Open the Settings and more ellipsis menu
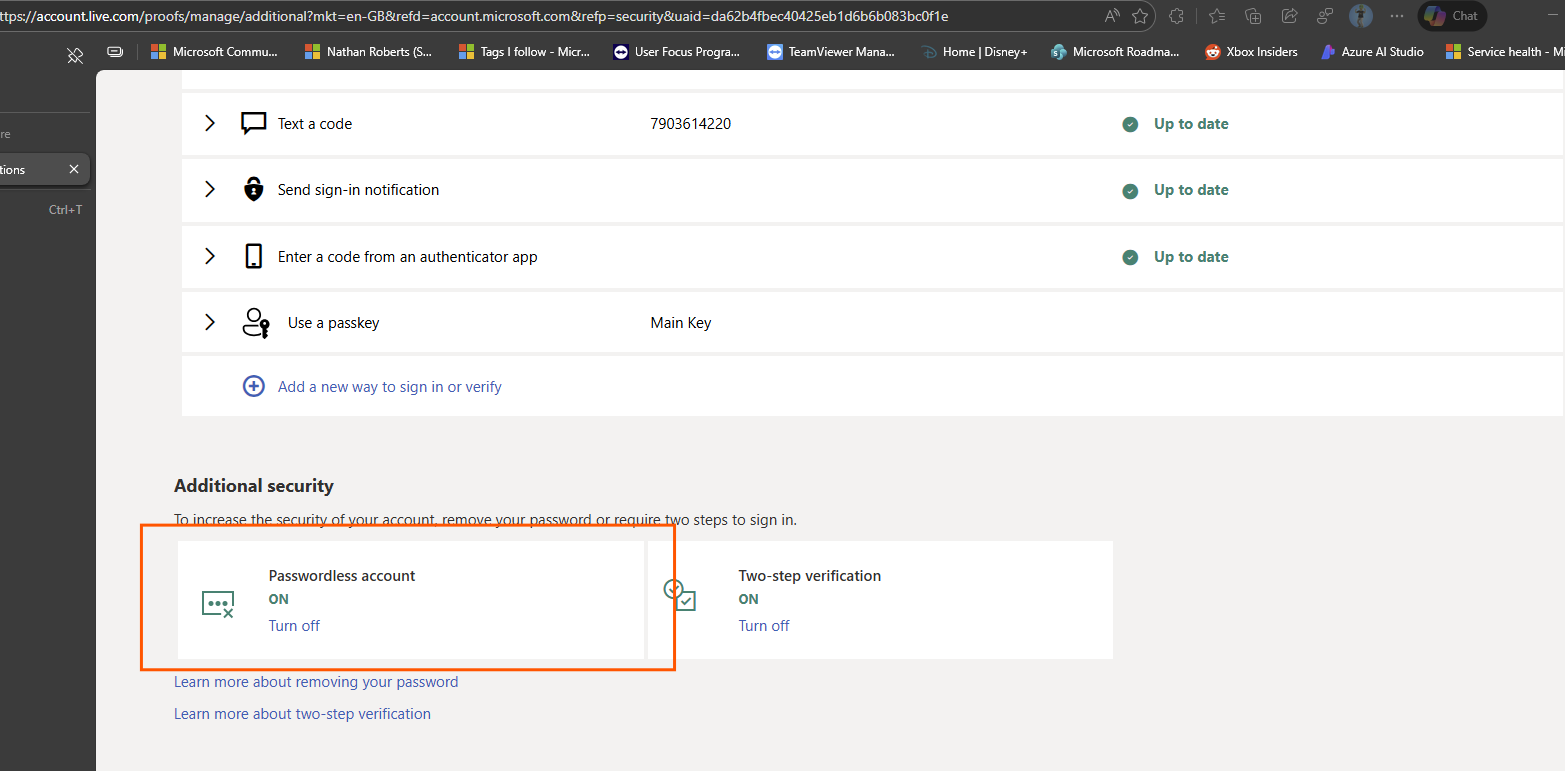The width and height of the screenshot is (1565, 771). pos(1397,16)
